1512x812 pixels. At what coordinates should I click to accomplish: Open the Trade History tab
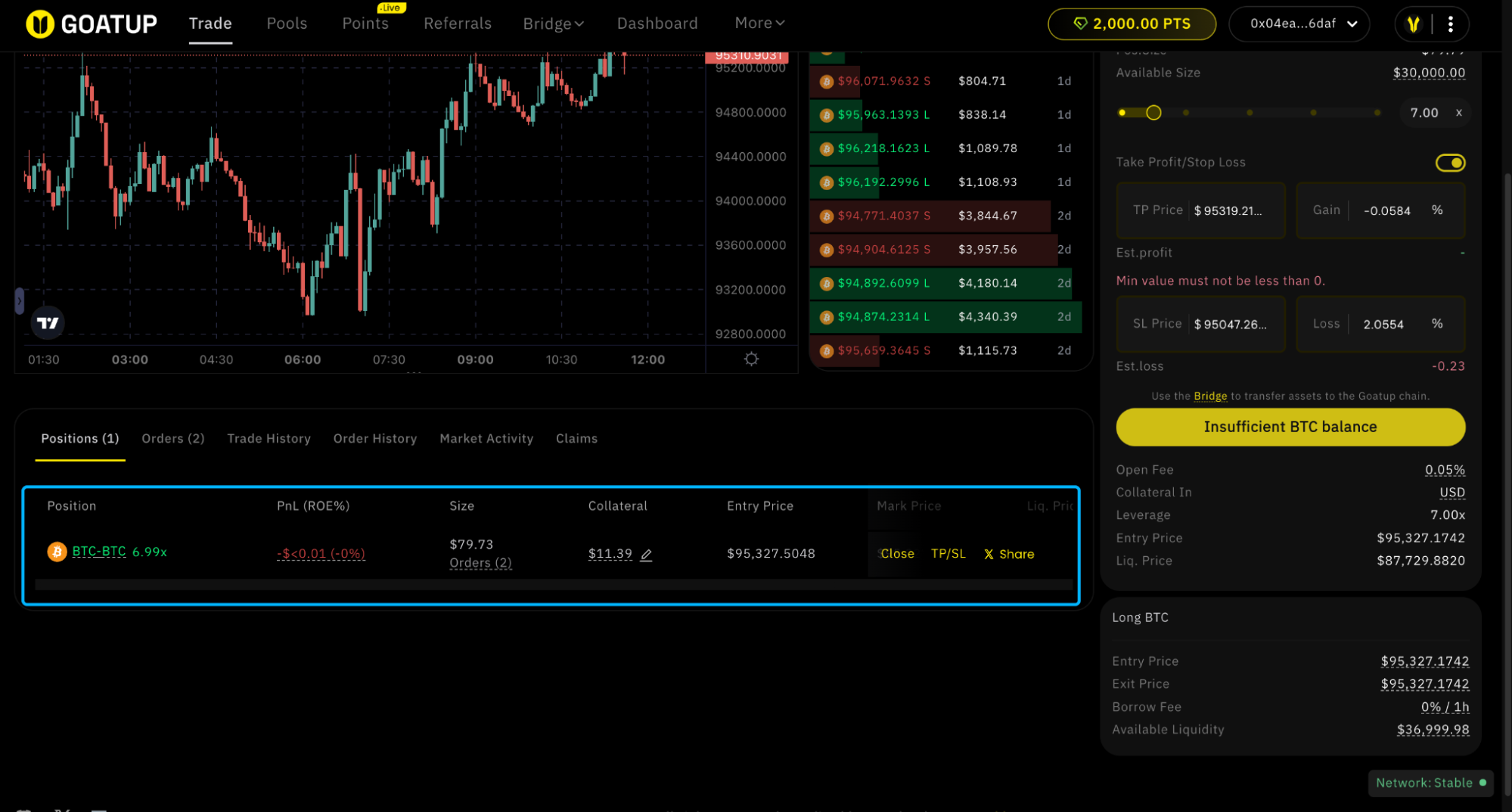click(x=269, y=438)
